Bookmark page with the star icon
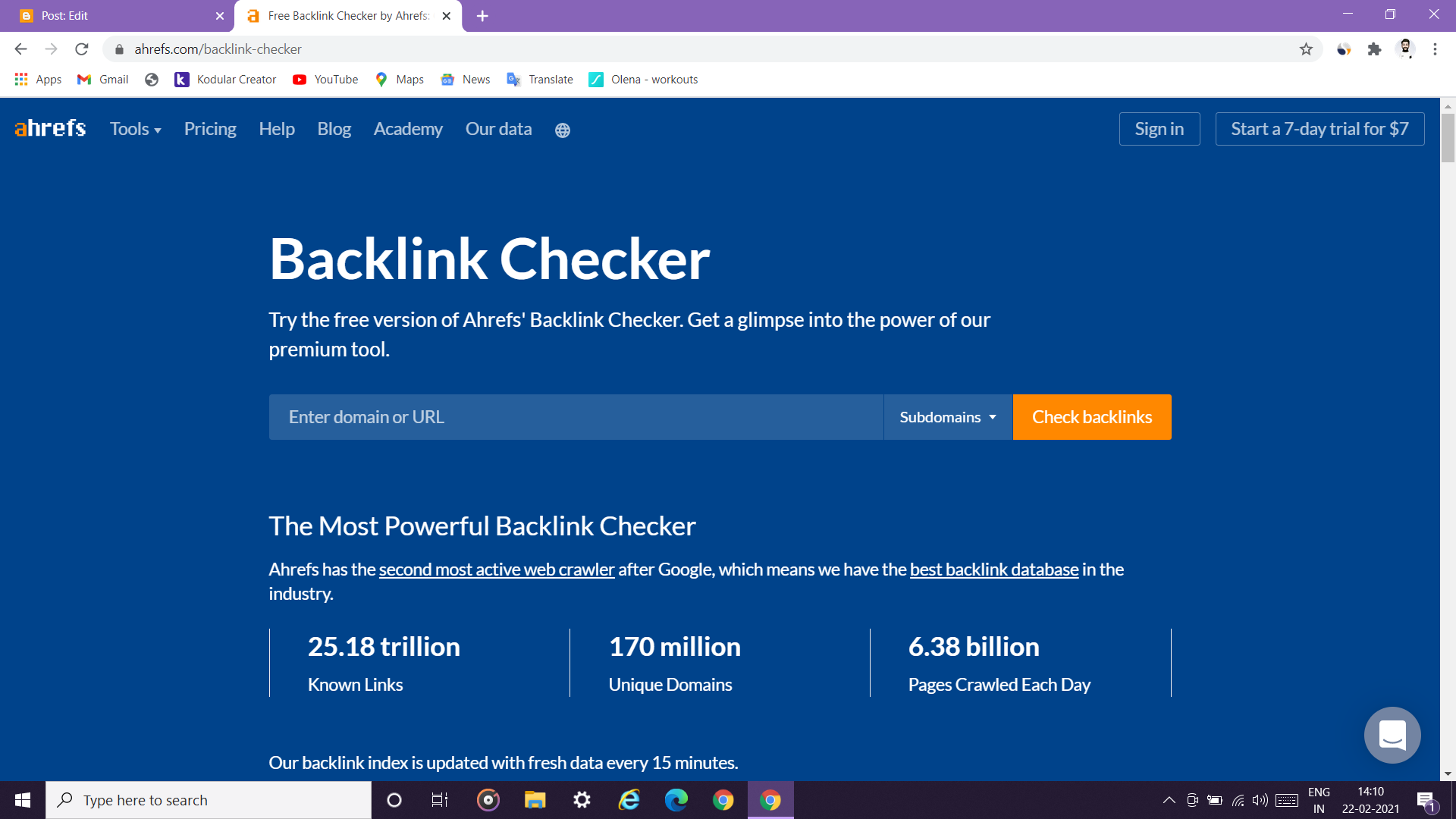This screenshot has width=1456, height=819. [x=1306, y=49]
